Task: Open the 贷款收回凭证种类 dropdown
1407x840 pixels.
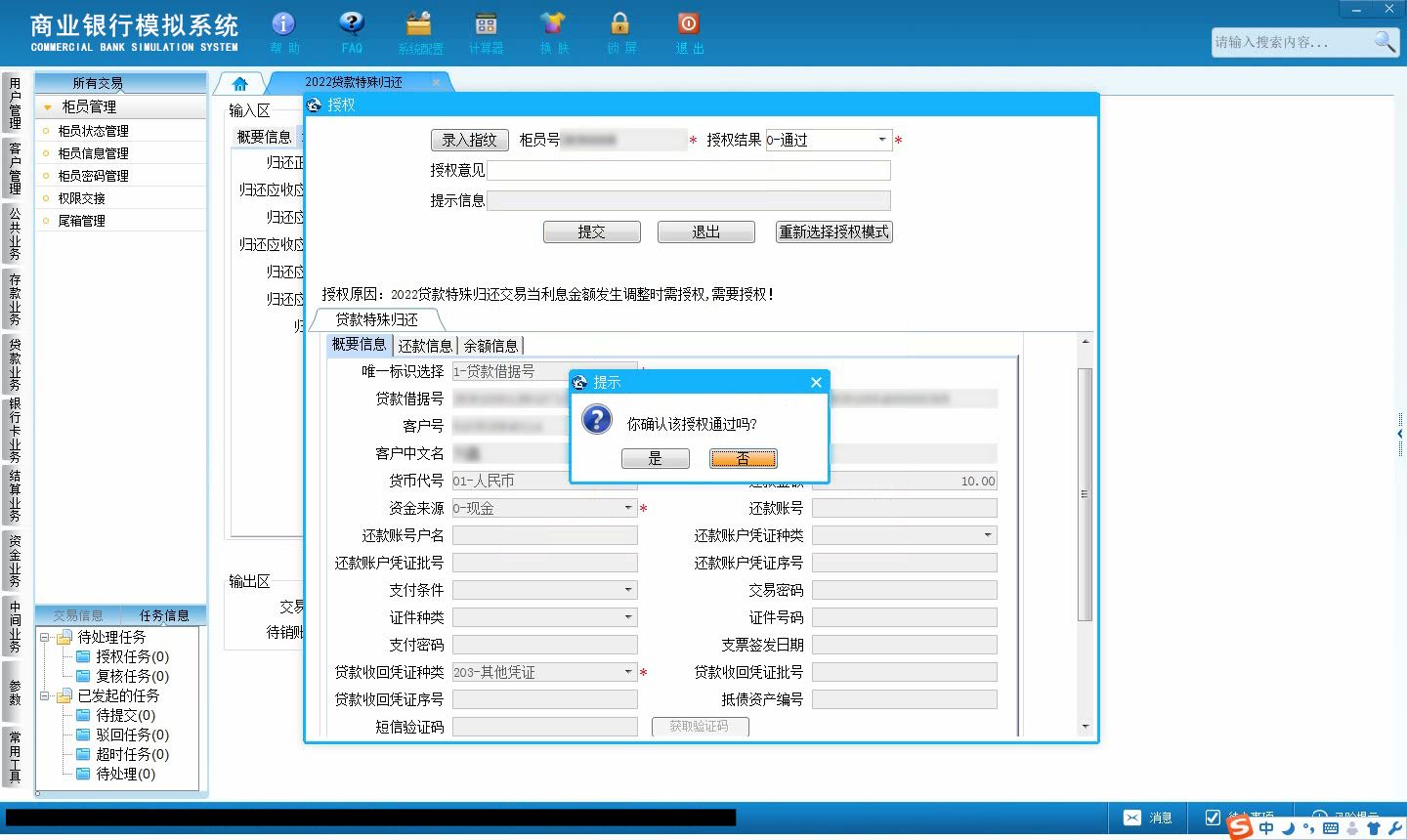Action: 629,672
